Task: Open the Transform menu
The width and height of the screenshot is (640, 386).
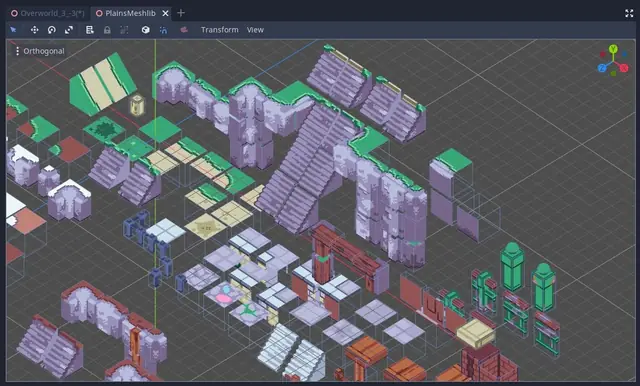Action: point(220,30)
